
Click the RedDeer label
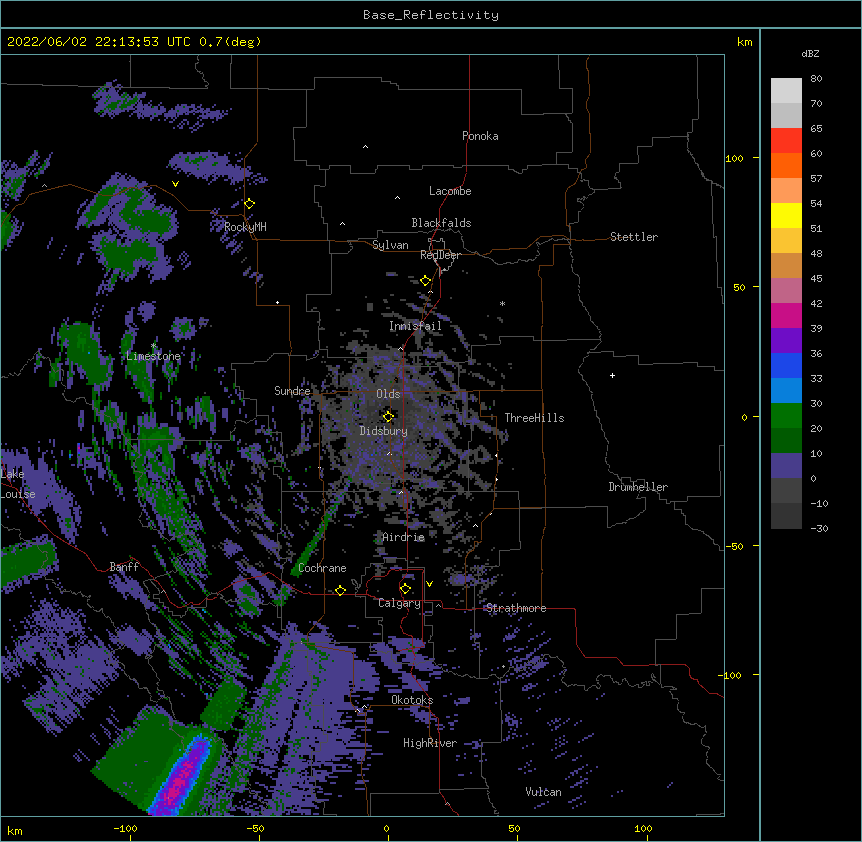(x=440, y=255)
